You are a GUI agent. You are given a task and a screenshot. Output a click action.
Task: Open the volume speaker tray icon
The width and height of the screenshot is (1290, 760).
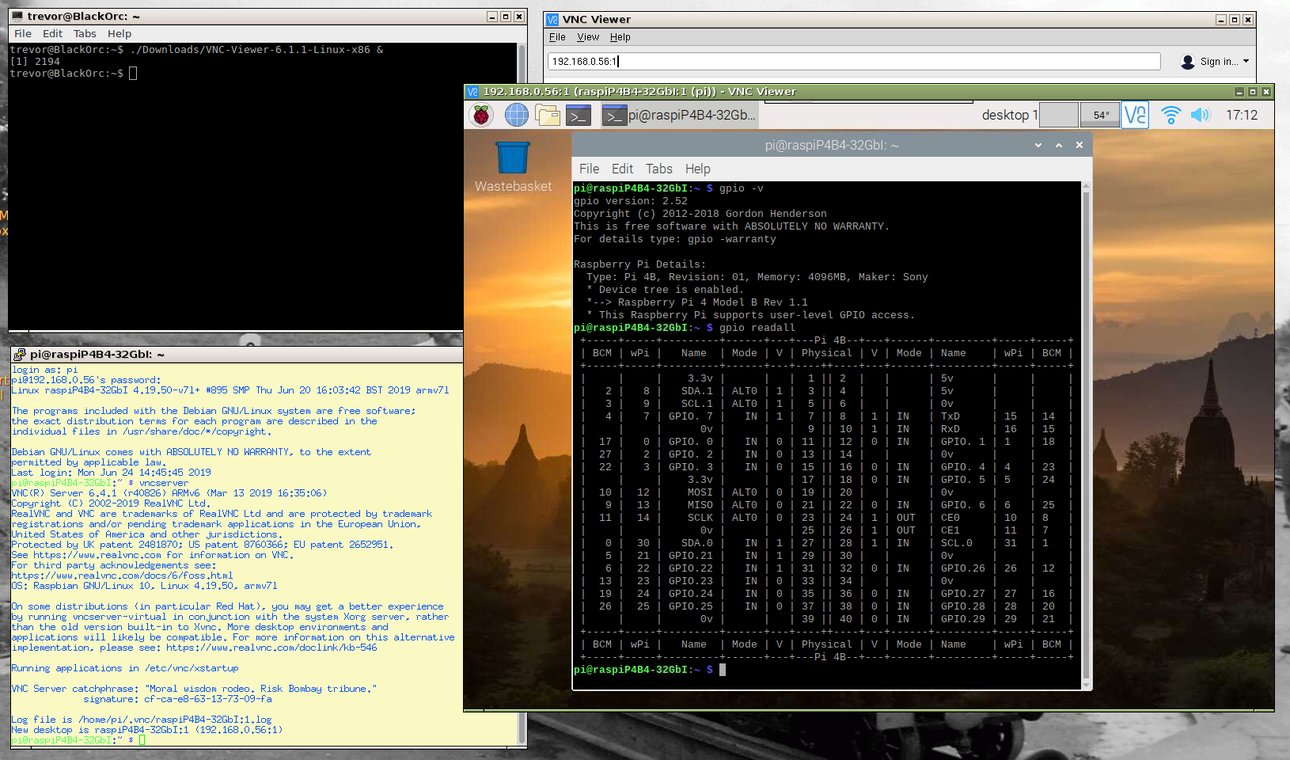(1201, 115)
